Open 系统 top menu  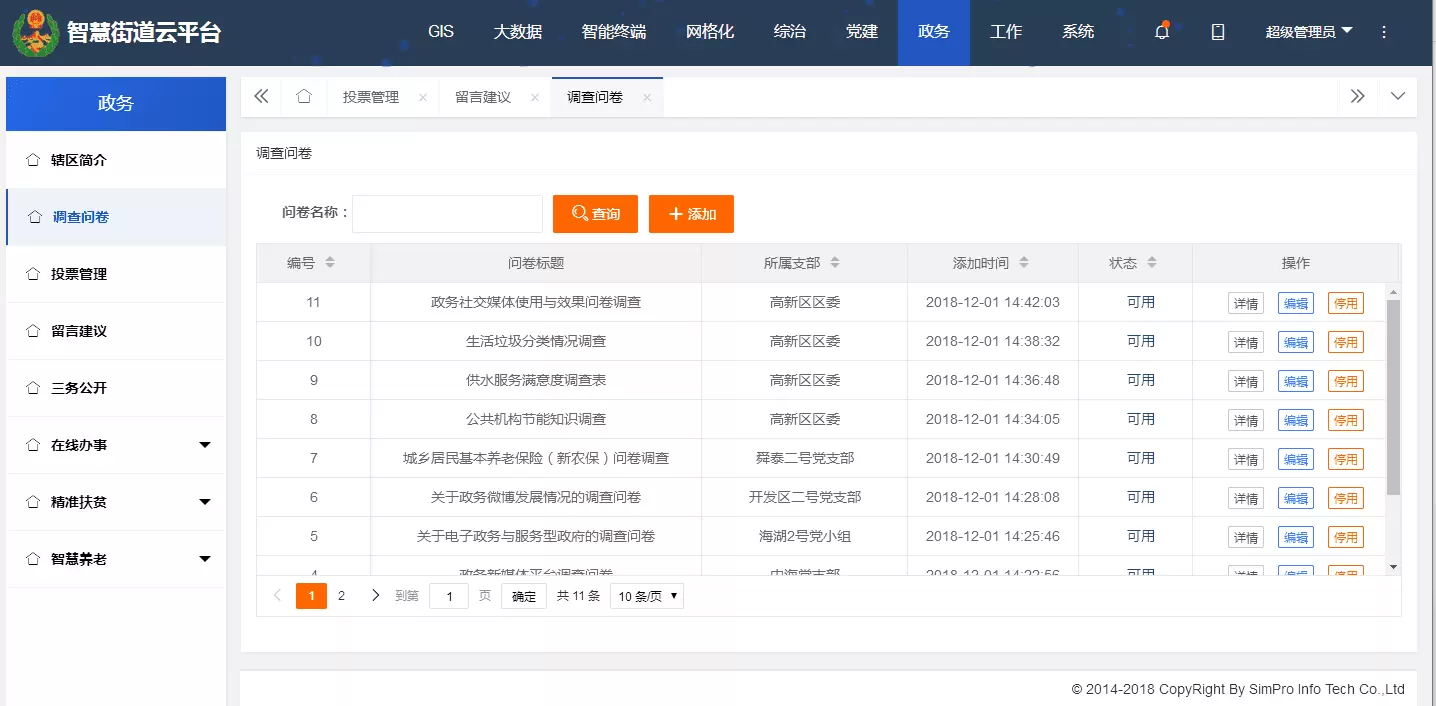[1078, 32]
